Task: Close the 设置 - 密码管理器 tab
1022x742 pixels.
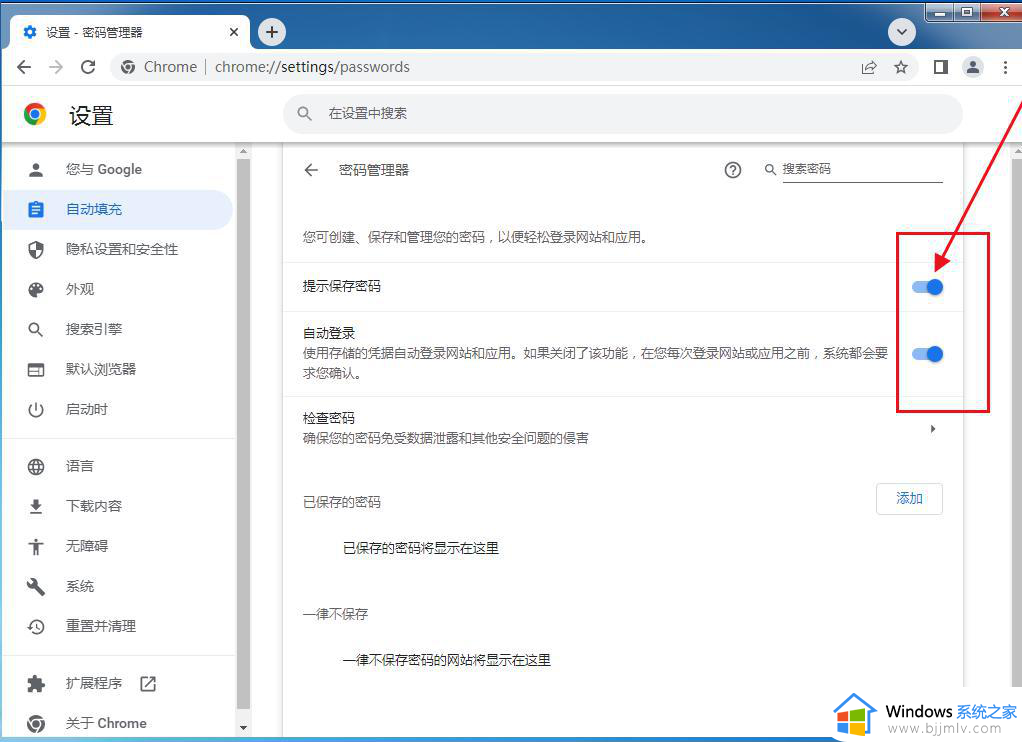Action: click(234, 32)
